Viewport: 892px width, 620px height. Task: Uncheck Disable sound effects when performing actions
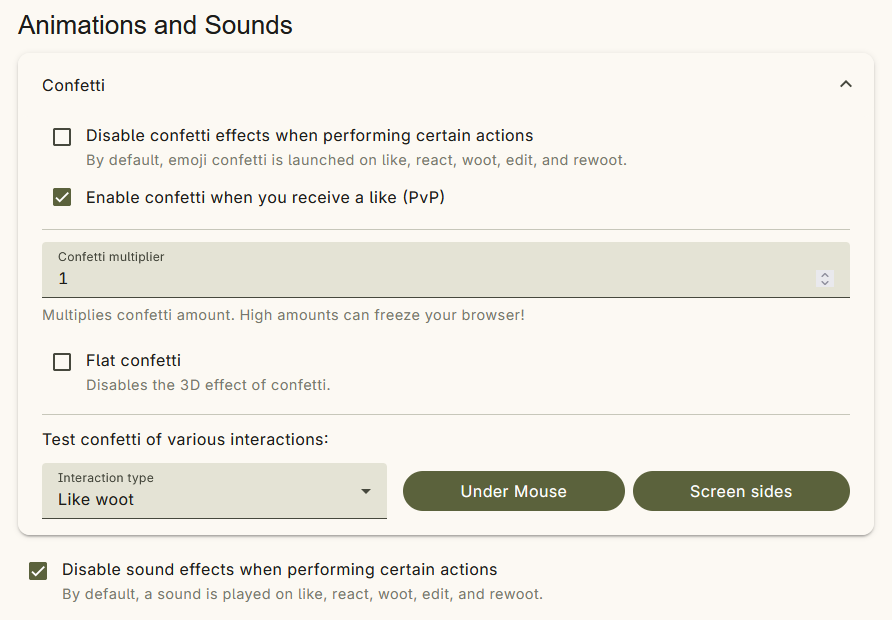pyautogui.click(x=38, y=570)
